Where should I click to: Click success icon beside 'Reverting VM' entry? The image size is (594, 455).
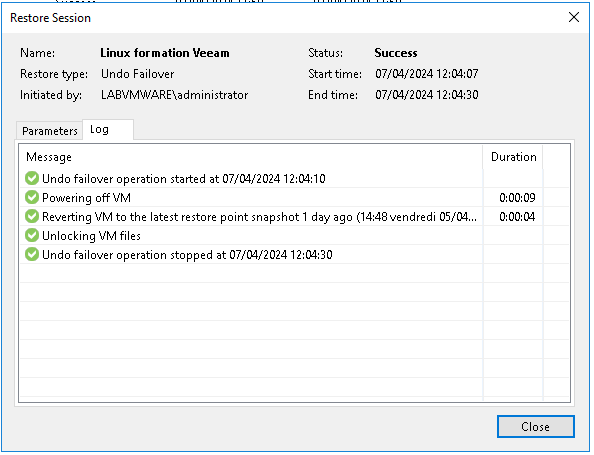tap(32, 216)
